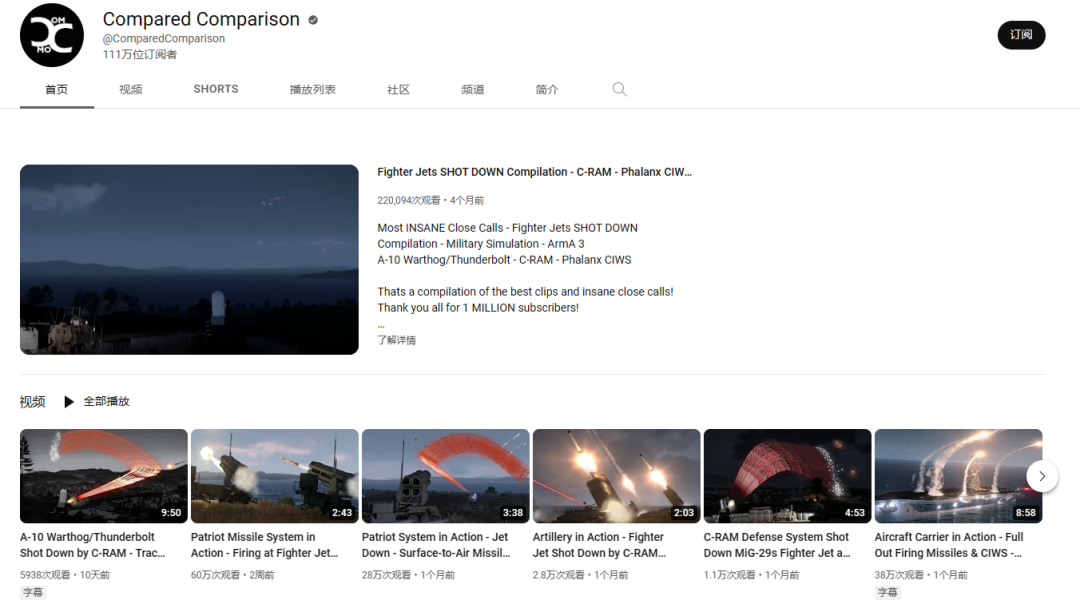Open the SHORTS tab

tap(216, 89)
